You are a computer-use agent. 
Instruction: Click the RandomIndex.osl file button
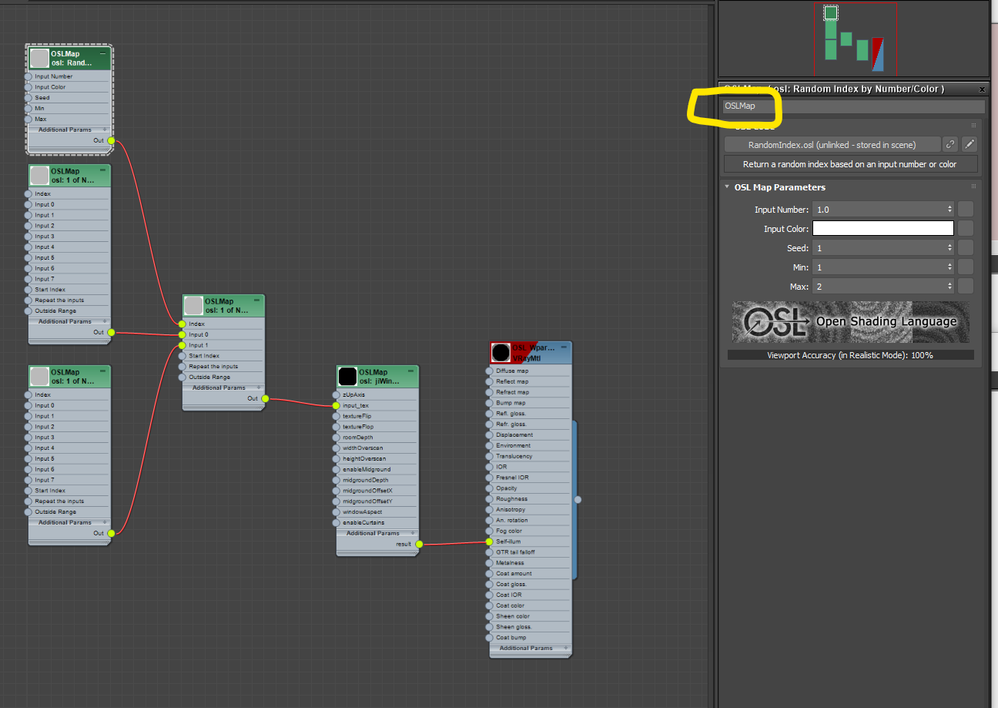coord(832,145)
